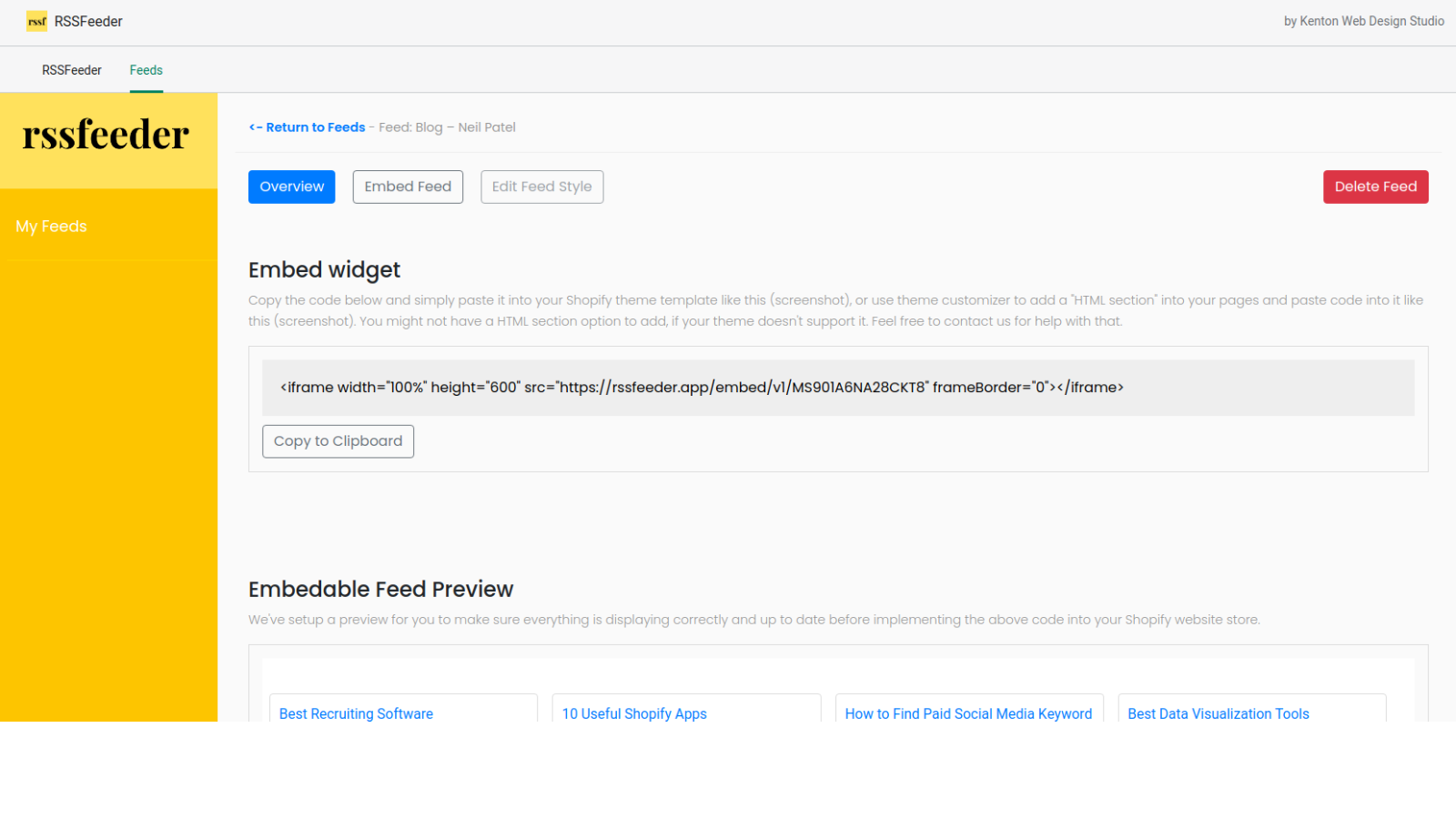This screenshot has width=1456, height=819.
Task: Click RSSFeeder title text in header
Action: (88, 21)
